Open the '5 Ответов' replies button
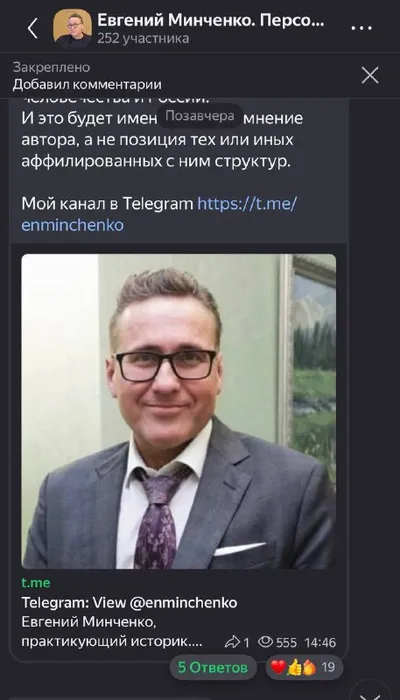 pyautogui.click(x=213, y=667)
